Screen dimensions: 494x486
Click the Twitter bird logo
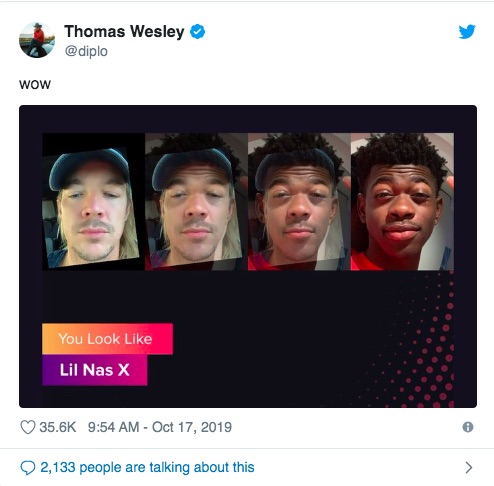tap(467, 32)
